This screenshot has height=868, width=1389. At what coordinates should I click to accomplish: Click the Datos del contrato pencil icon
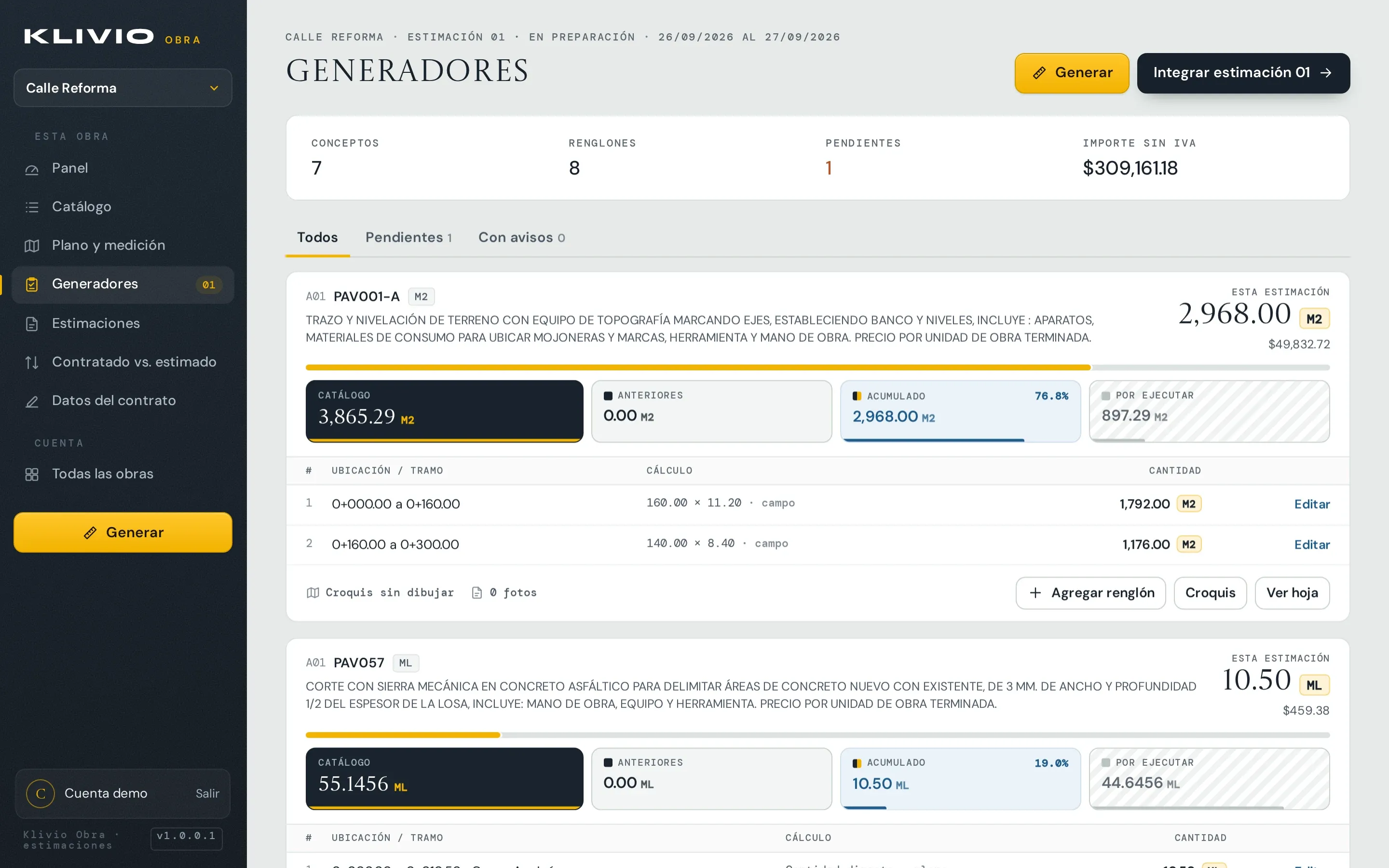click(32, 401)
